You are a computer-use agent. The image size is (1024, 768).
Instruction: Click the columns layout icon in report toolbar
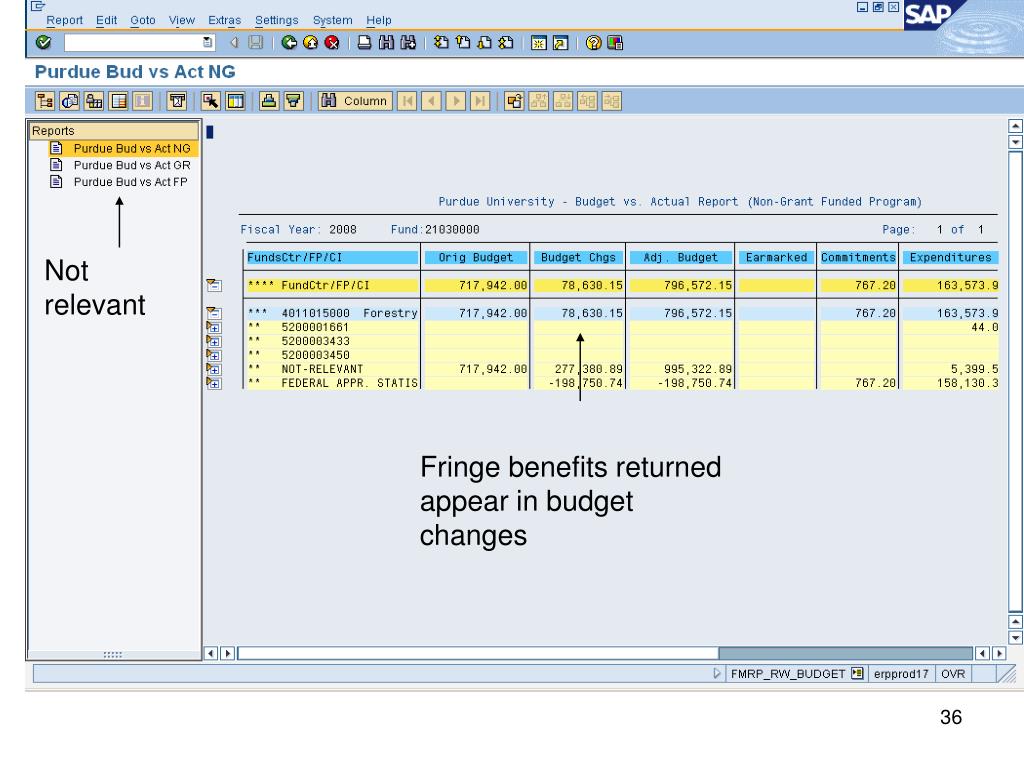pyautogui.click(x=235, y=101)
